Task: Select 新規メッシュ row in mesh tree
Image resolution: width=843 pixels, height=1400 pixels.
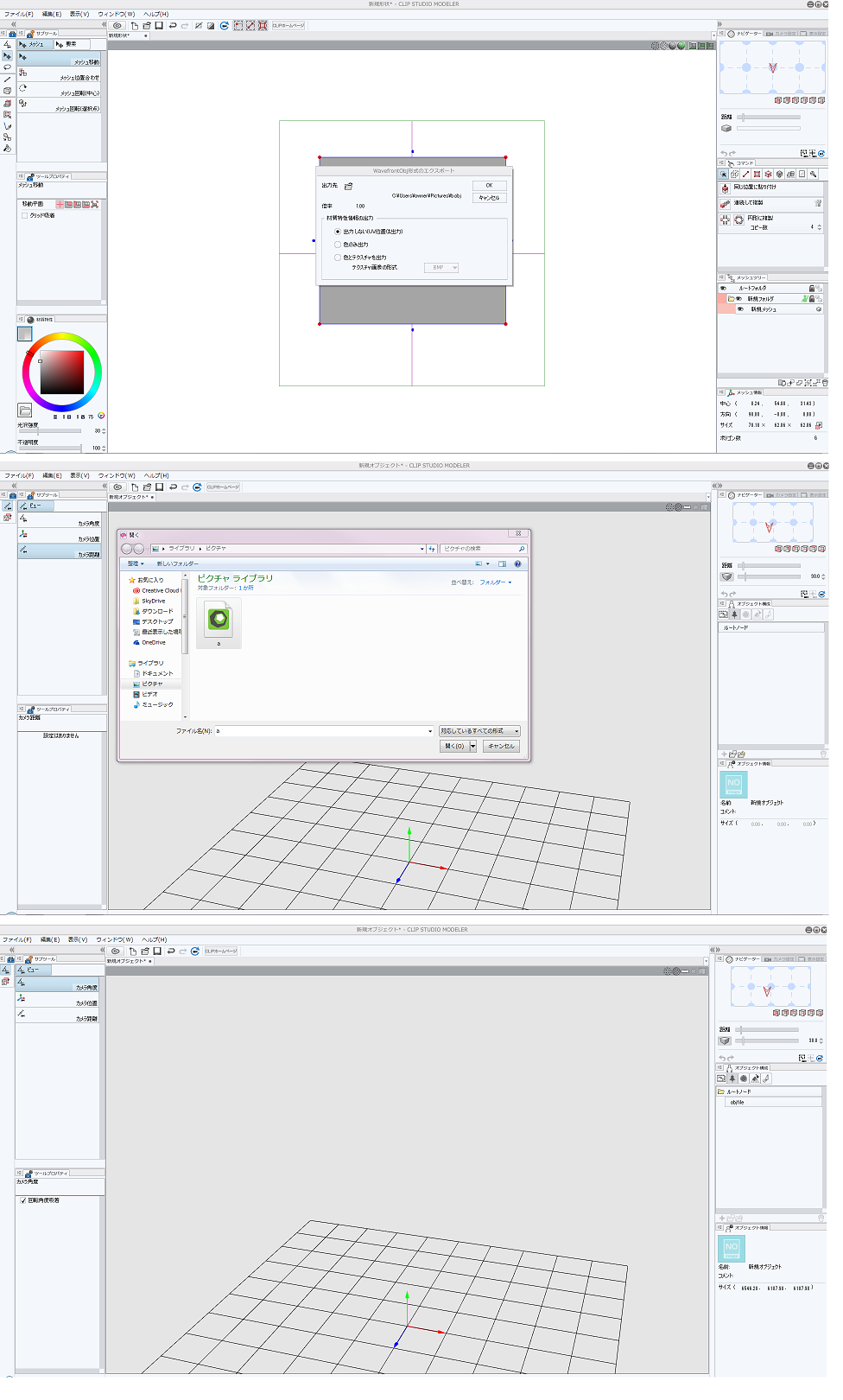Action: (x=779, y=309)
